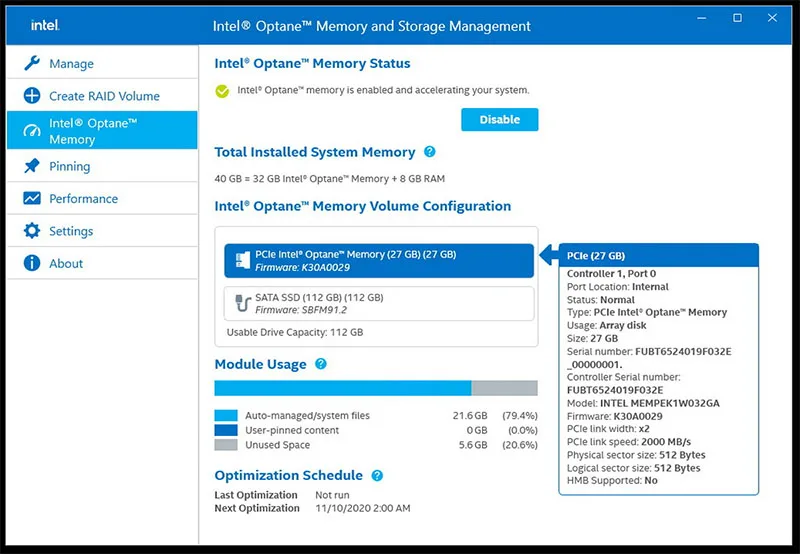Click the Unused Space color swatch
Image resolution: width=800 pixels, height=554 pixels.
tap(226, 445)
